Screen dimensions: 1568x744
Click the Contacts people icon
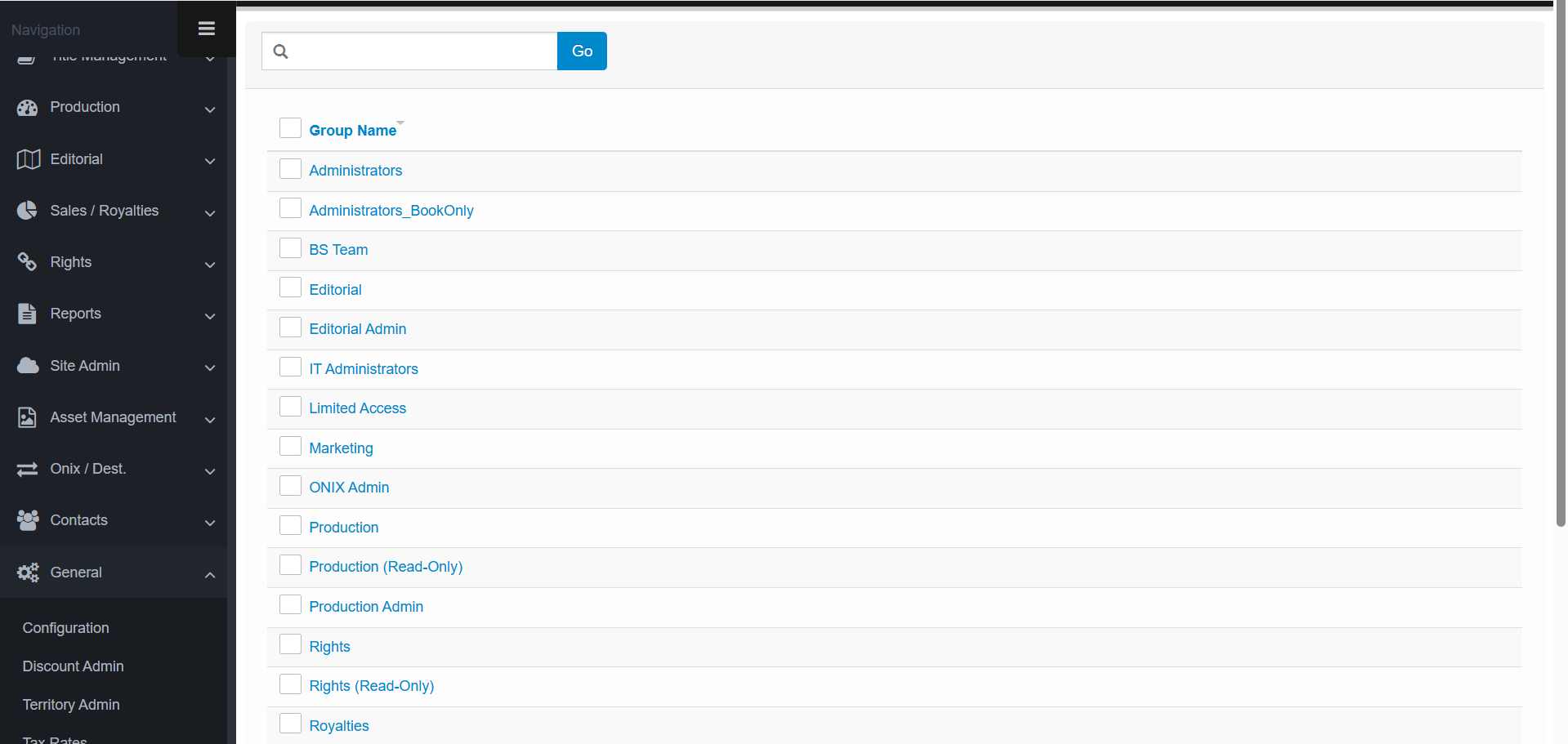28,520
